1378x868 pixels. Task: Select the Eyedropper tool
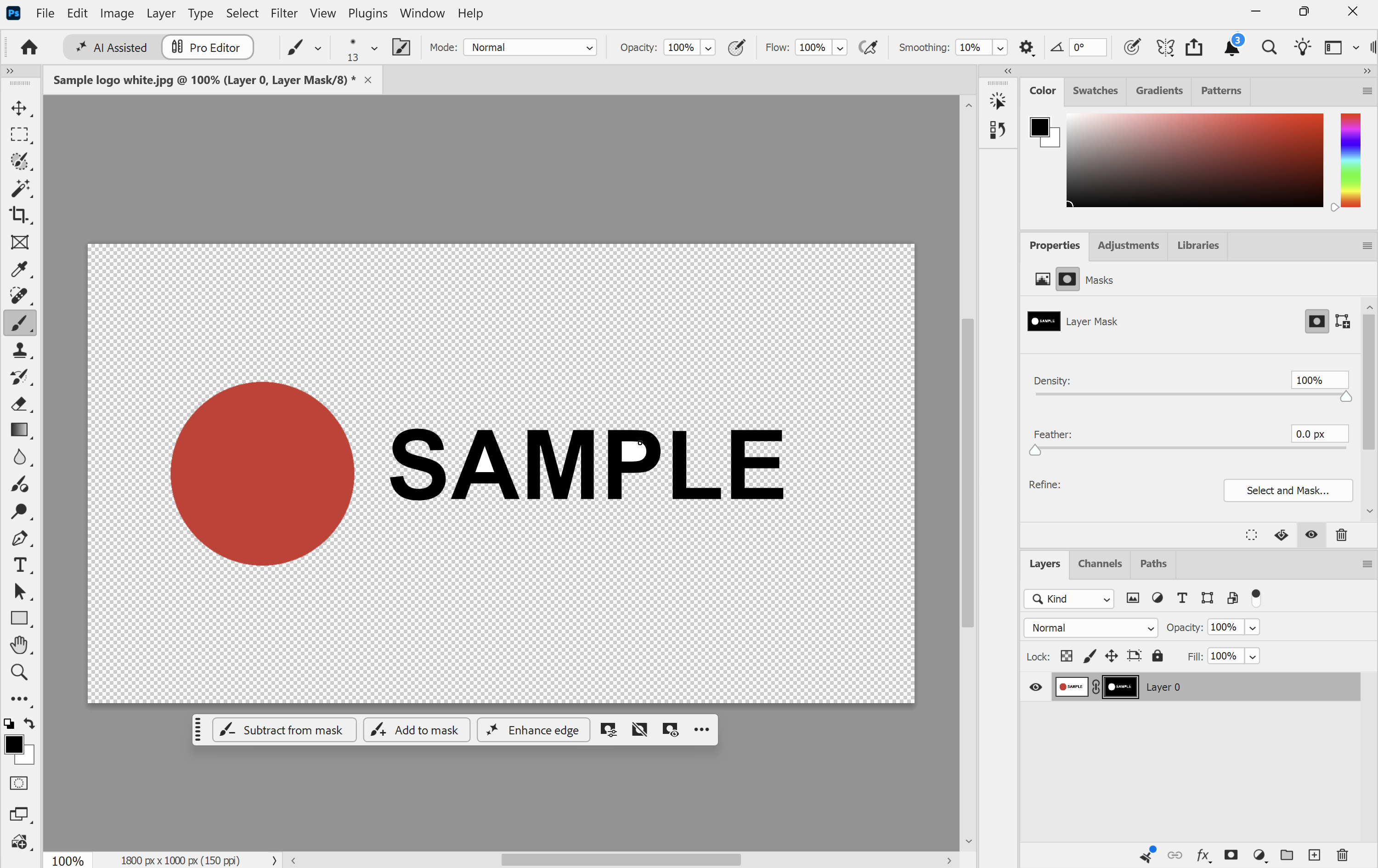point(19,269)
